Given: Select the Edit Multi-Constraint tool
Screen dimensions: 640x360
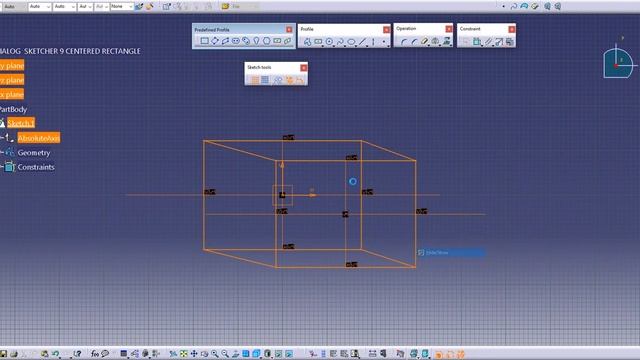Looking at the screenshot, I should (509, 42).
